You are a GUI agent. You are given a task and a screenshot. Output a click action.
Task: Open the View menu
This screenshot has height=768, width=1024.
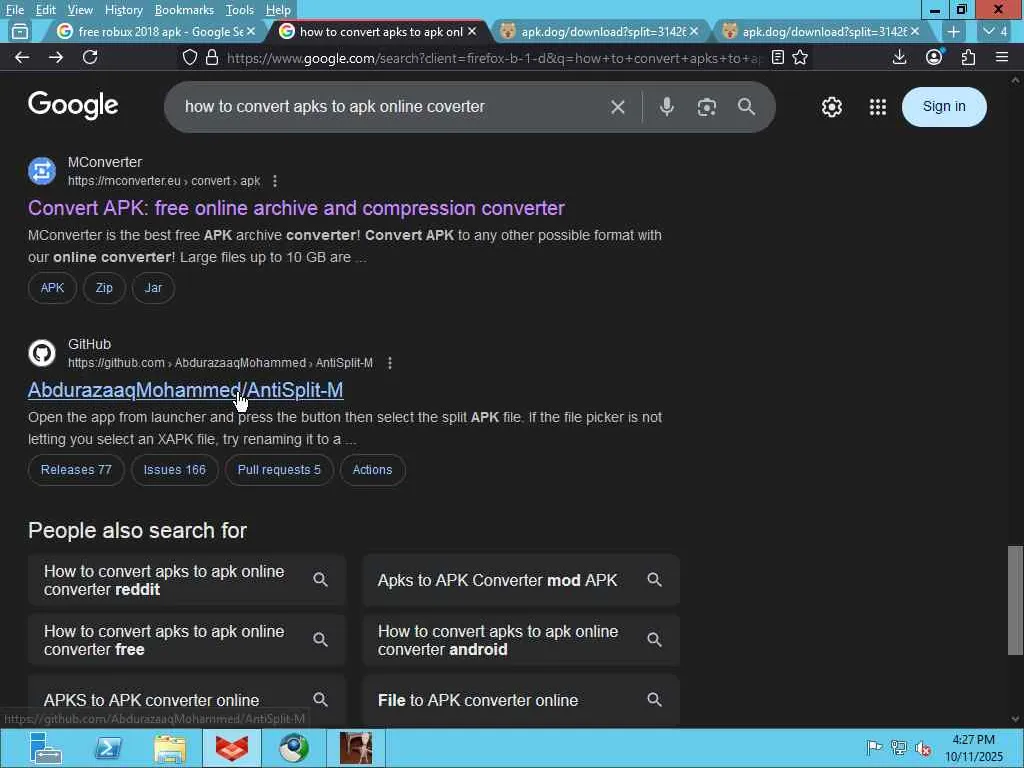(x=80, y=10)
